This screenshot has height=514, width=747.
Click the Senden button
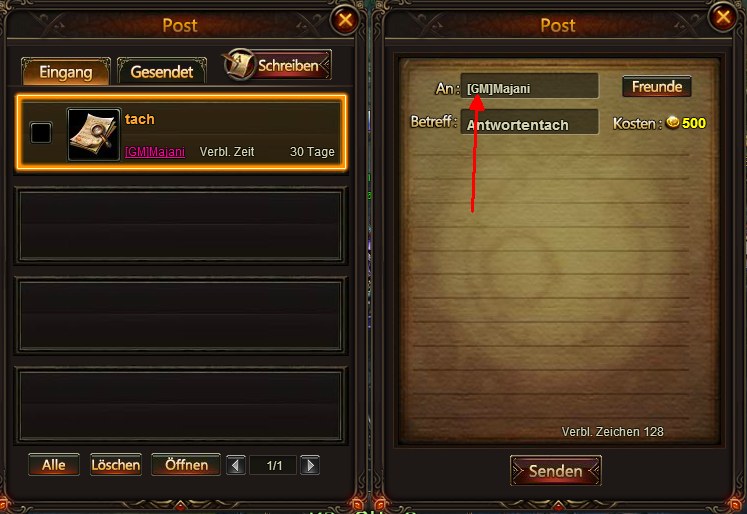pyautogui.click(x=555, y=471)
